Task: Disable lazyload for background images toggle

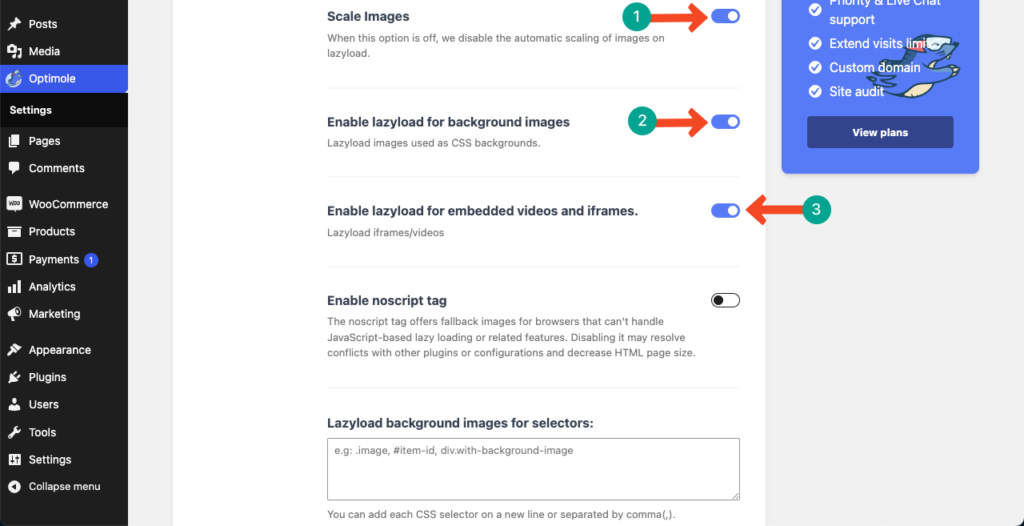Action: coord(725,122)
